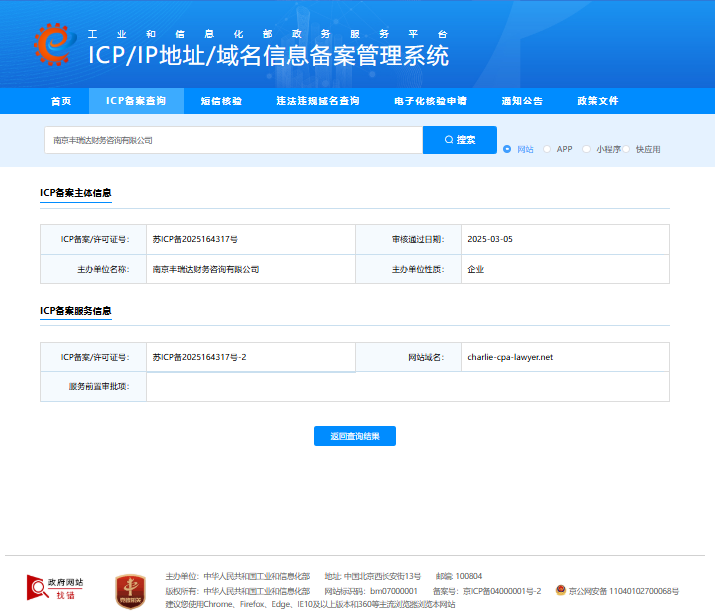Open the 短信核验 tab
Screen dimensions: 715x611
[221, 101]
